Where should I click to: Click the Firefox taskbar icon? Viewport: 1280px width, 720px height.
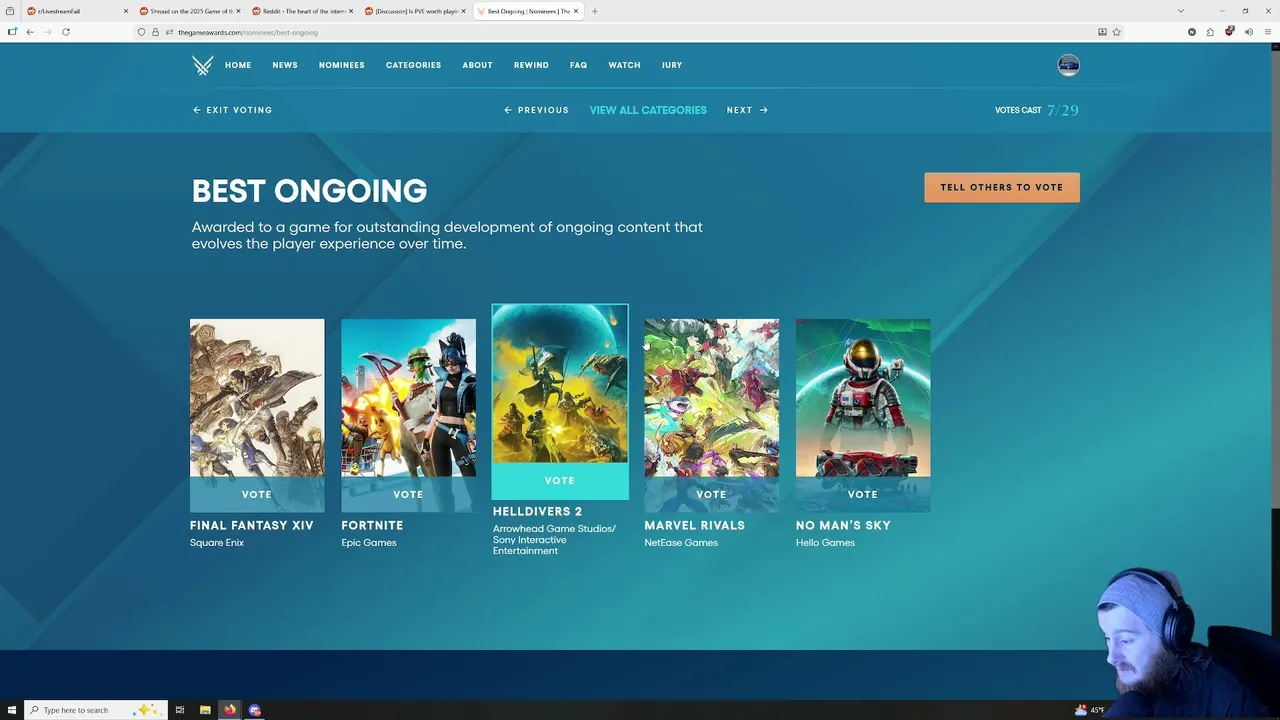pyautogui.click(x=230, y=710)
